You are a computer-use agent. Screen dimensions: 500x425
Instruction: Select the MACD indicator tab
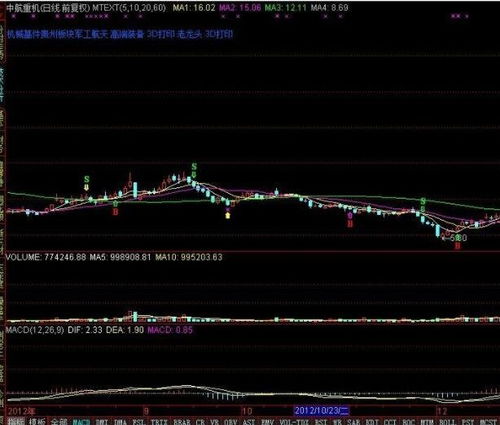coord(81,422)
